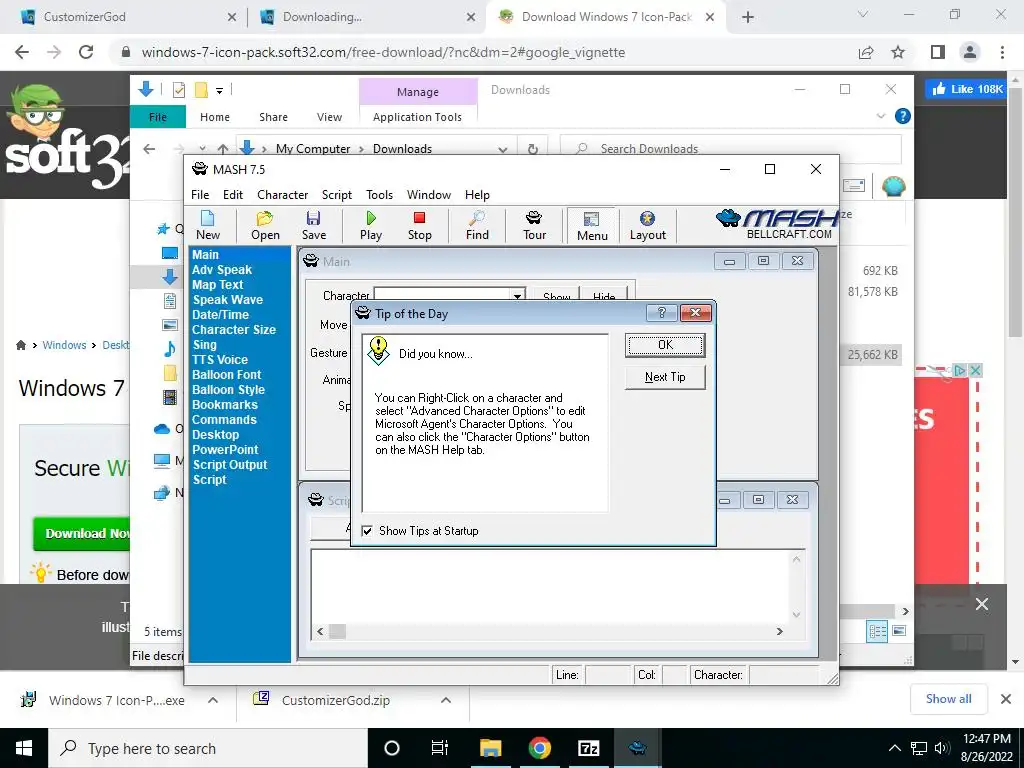Open the Help menu in MASH
Screen dimensions: 1024x768
pyautogui.click(x=477, y=195)
